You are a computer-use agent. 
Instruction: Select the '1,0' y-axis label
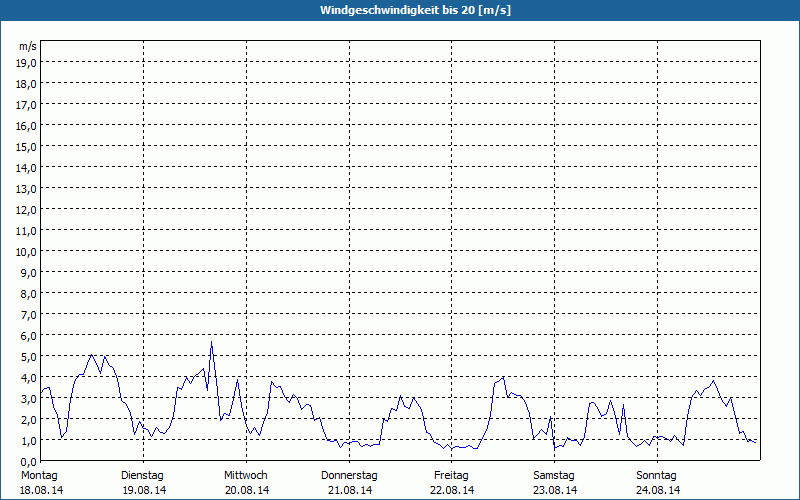(29, 441)
